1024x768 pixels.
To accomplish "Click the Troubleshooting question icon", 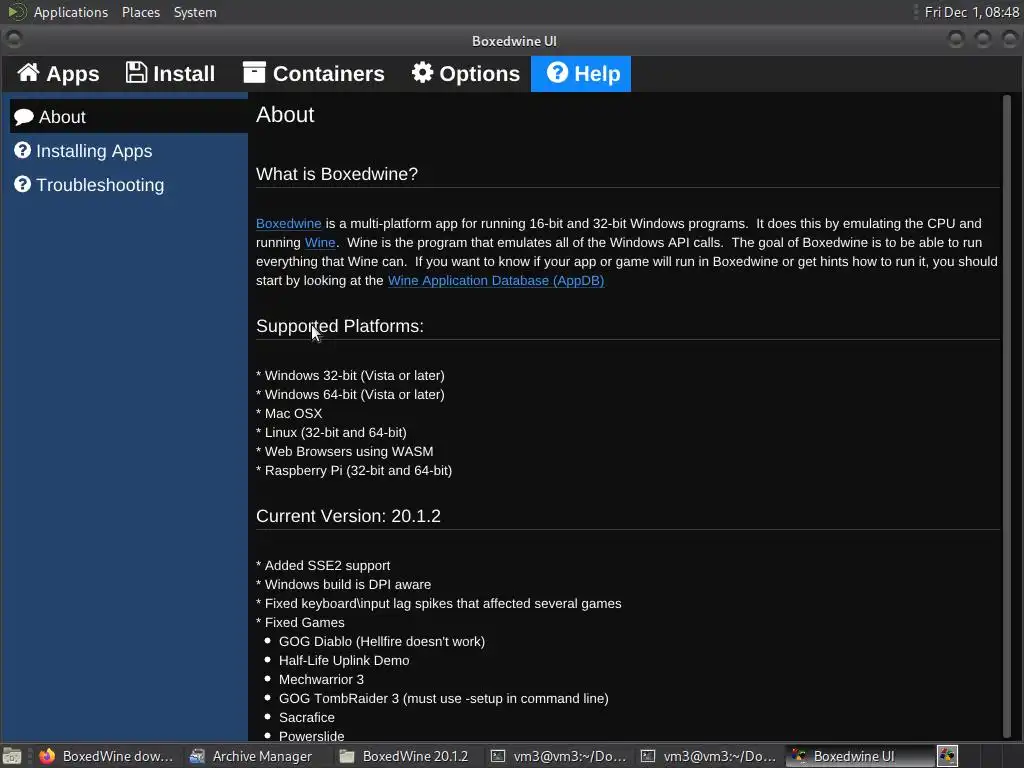I will click(22, 185).
